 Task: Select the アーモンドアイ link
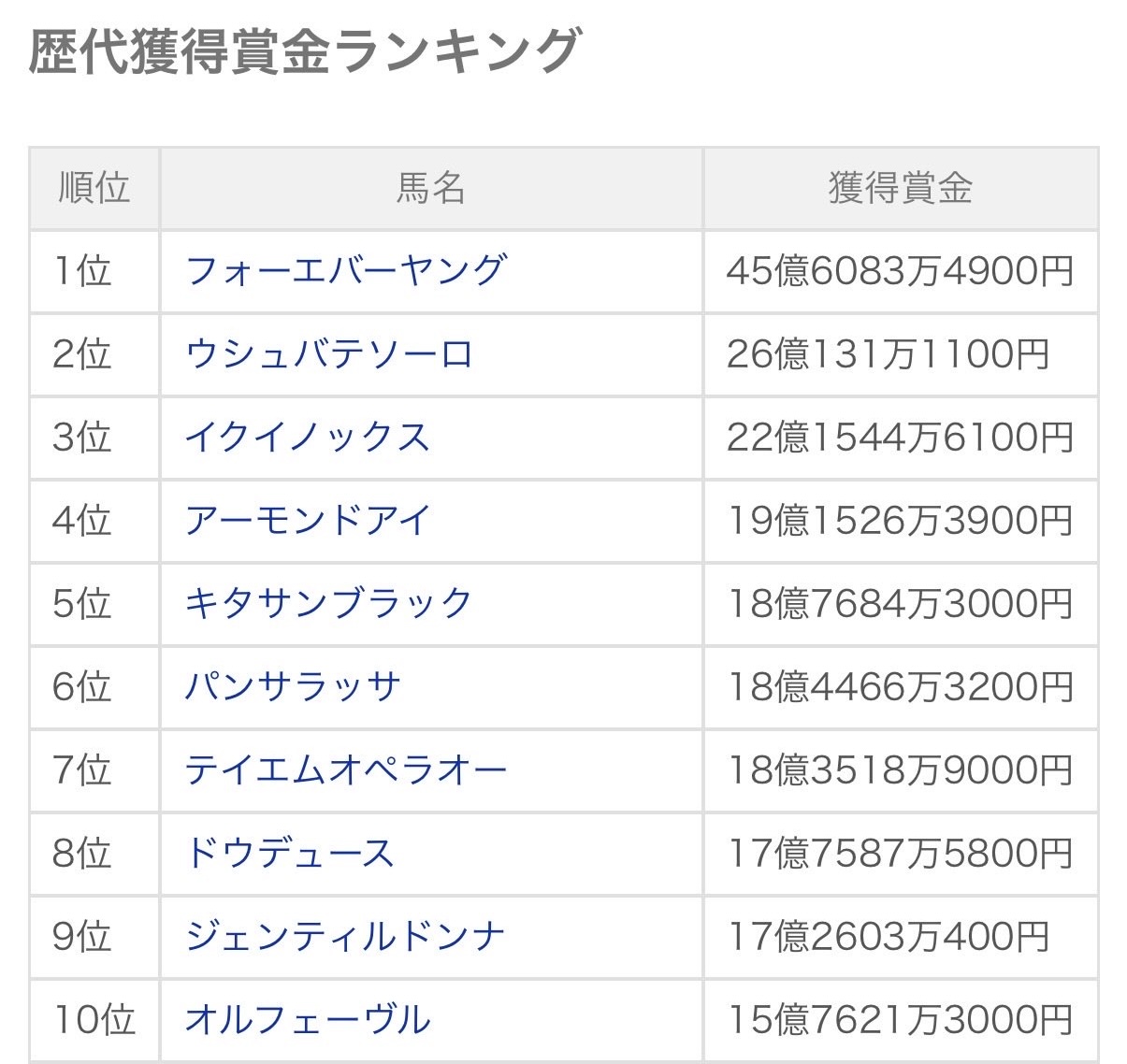307,520
